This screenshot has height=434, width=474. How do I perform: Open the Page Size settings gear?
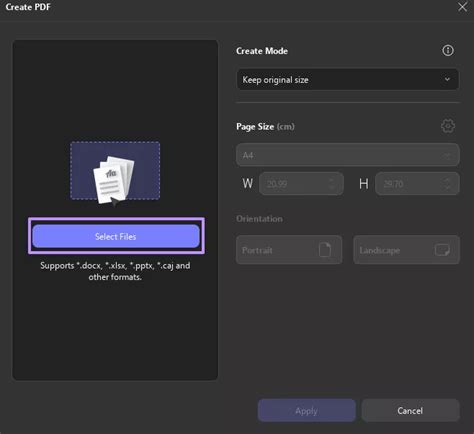click(x=448, y=126)
